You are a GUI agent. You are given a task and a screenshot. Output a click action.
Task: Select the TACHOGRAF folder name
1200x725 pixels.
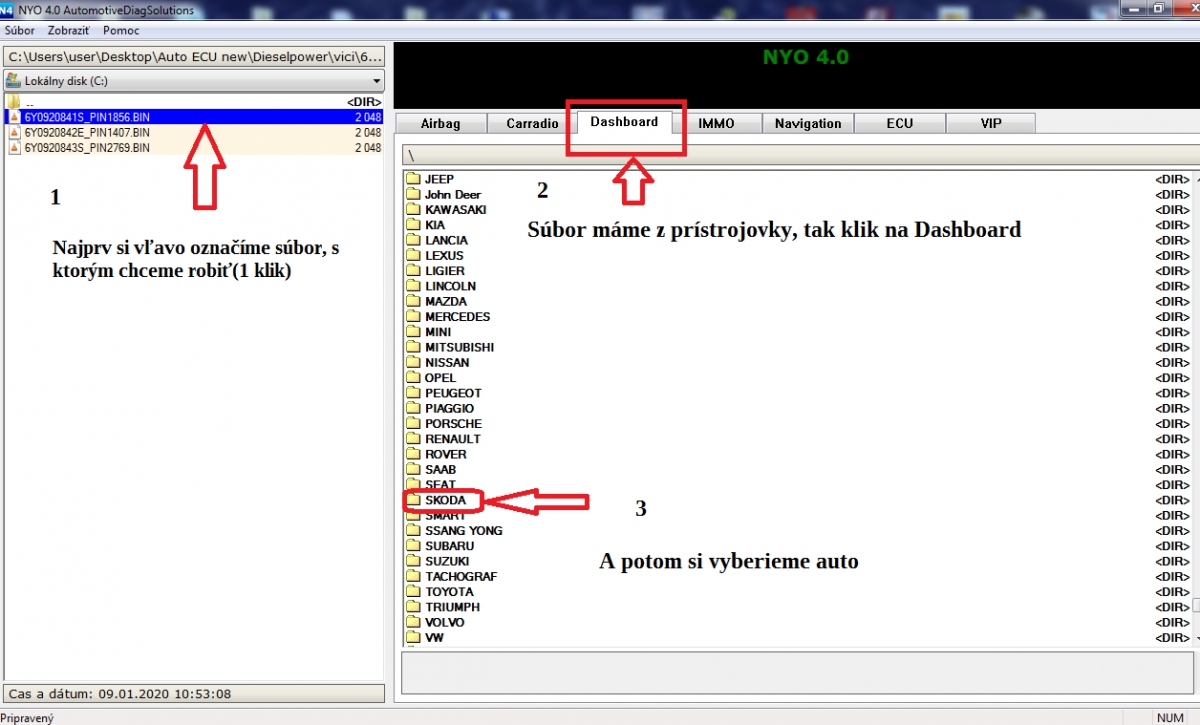461,576
